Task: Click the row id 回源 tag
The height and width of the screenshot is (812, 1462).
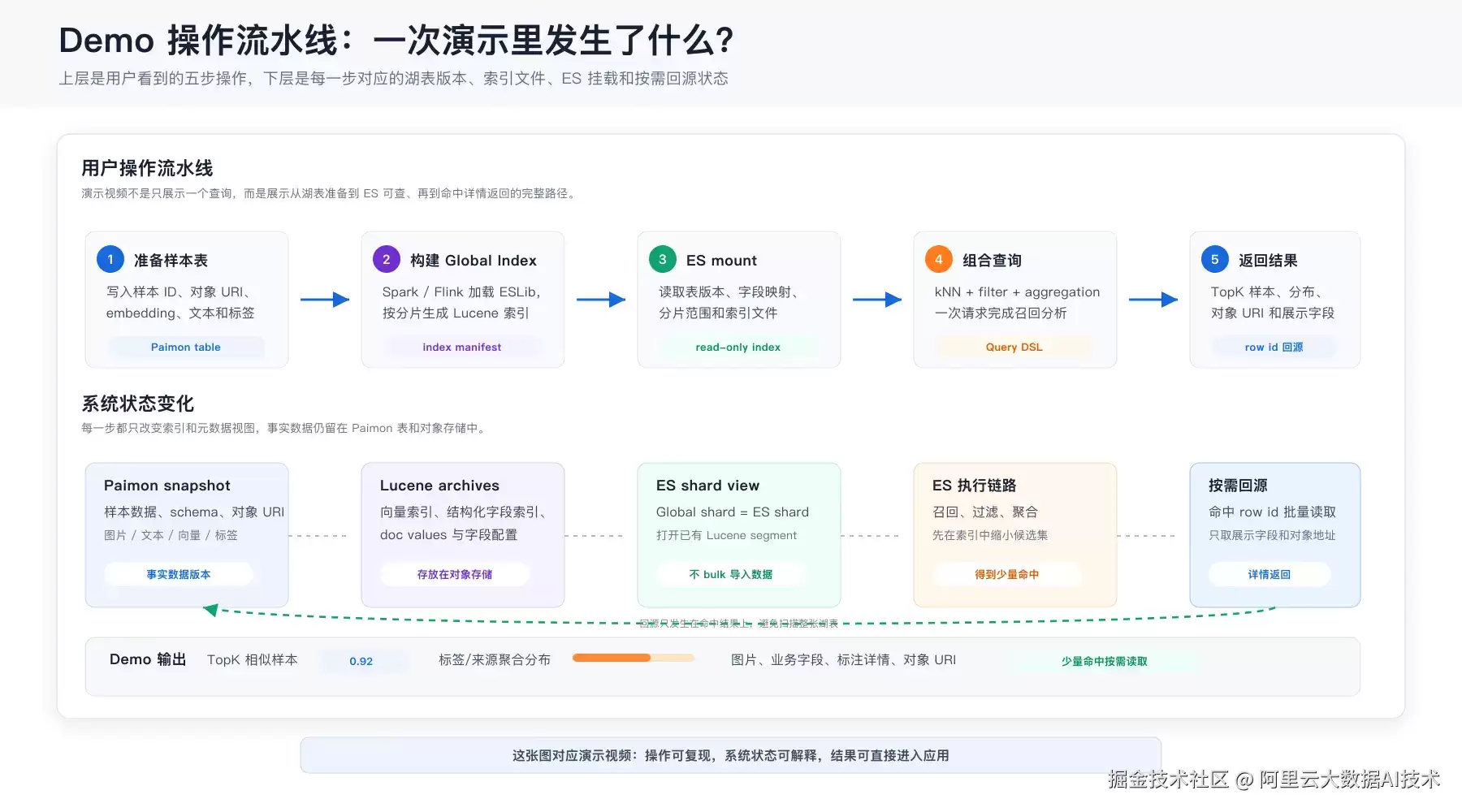Action: point(1274,347)
